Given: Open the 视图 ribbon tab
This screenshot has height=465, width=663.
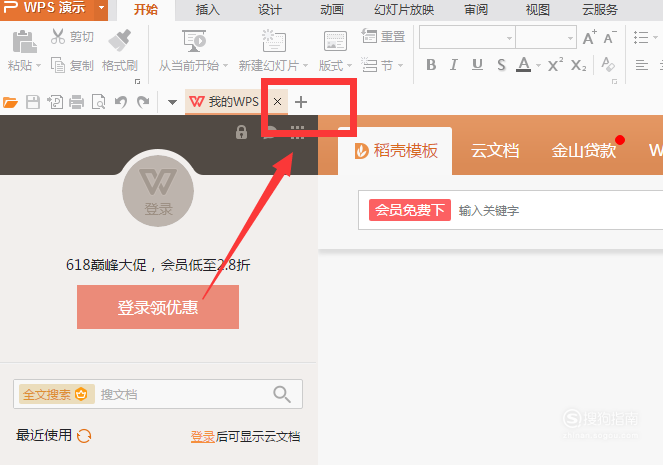Looking at the screenshot, I should tap(537, 10).
